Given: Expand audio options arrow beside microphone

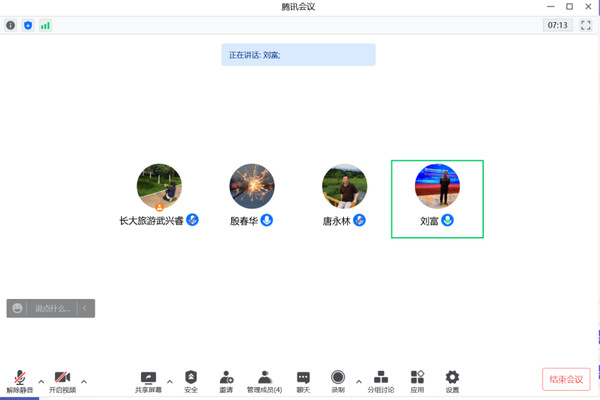Looking at the screenshot, I should click(41, 382).
